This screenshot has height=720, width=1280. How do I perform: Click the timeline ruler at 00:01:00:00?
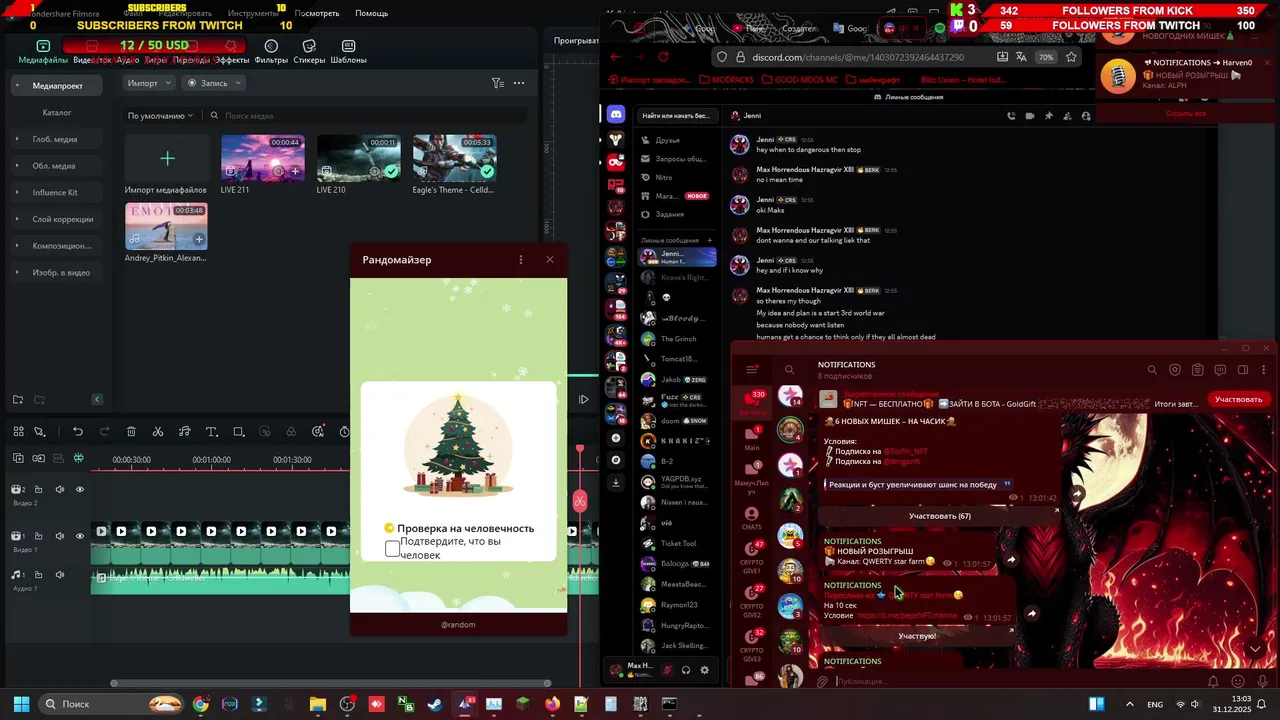tap(211, 460)
